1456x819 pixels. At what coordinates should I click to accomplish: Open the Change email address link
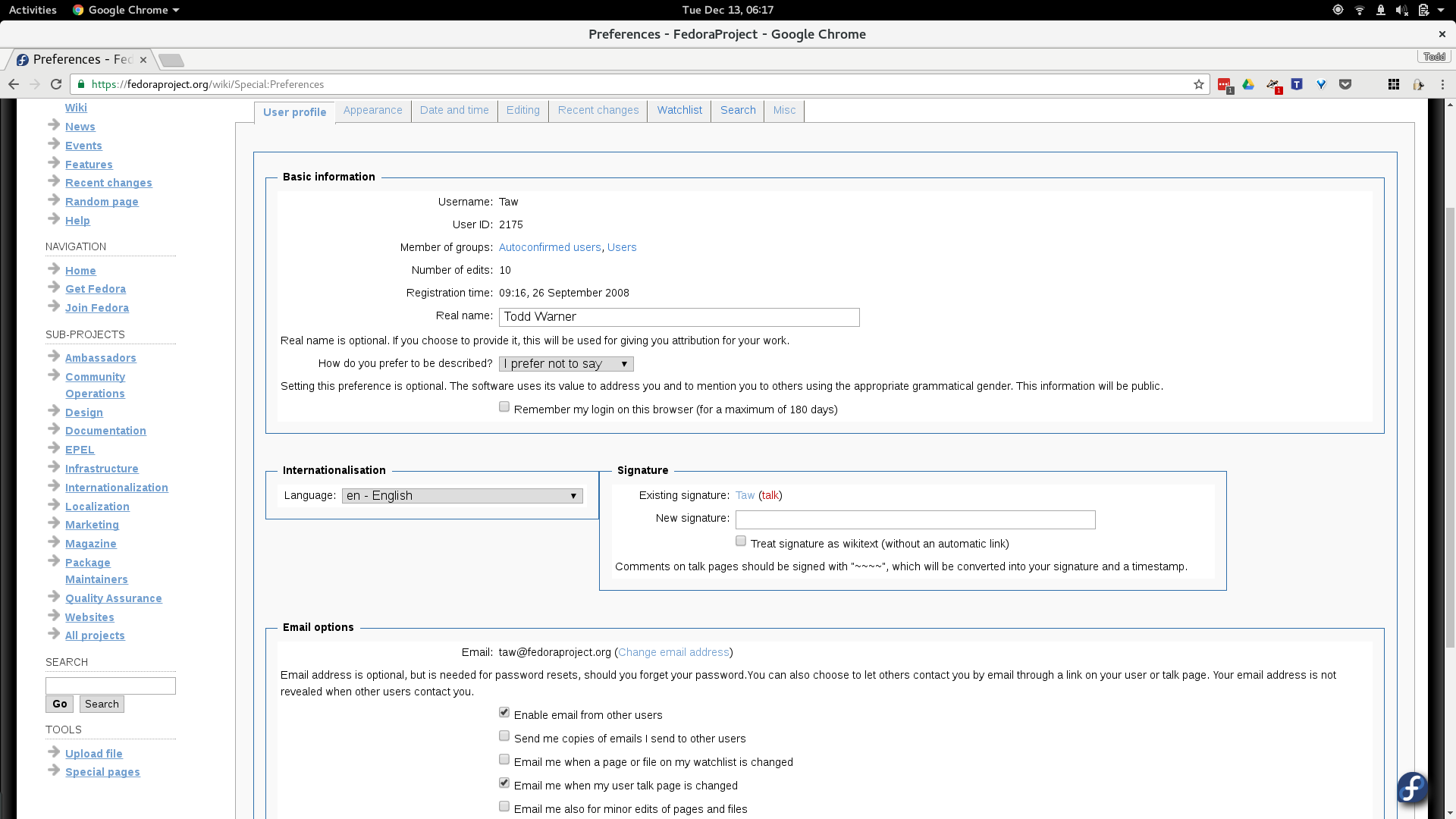(x=673, y=653)
